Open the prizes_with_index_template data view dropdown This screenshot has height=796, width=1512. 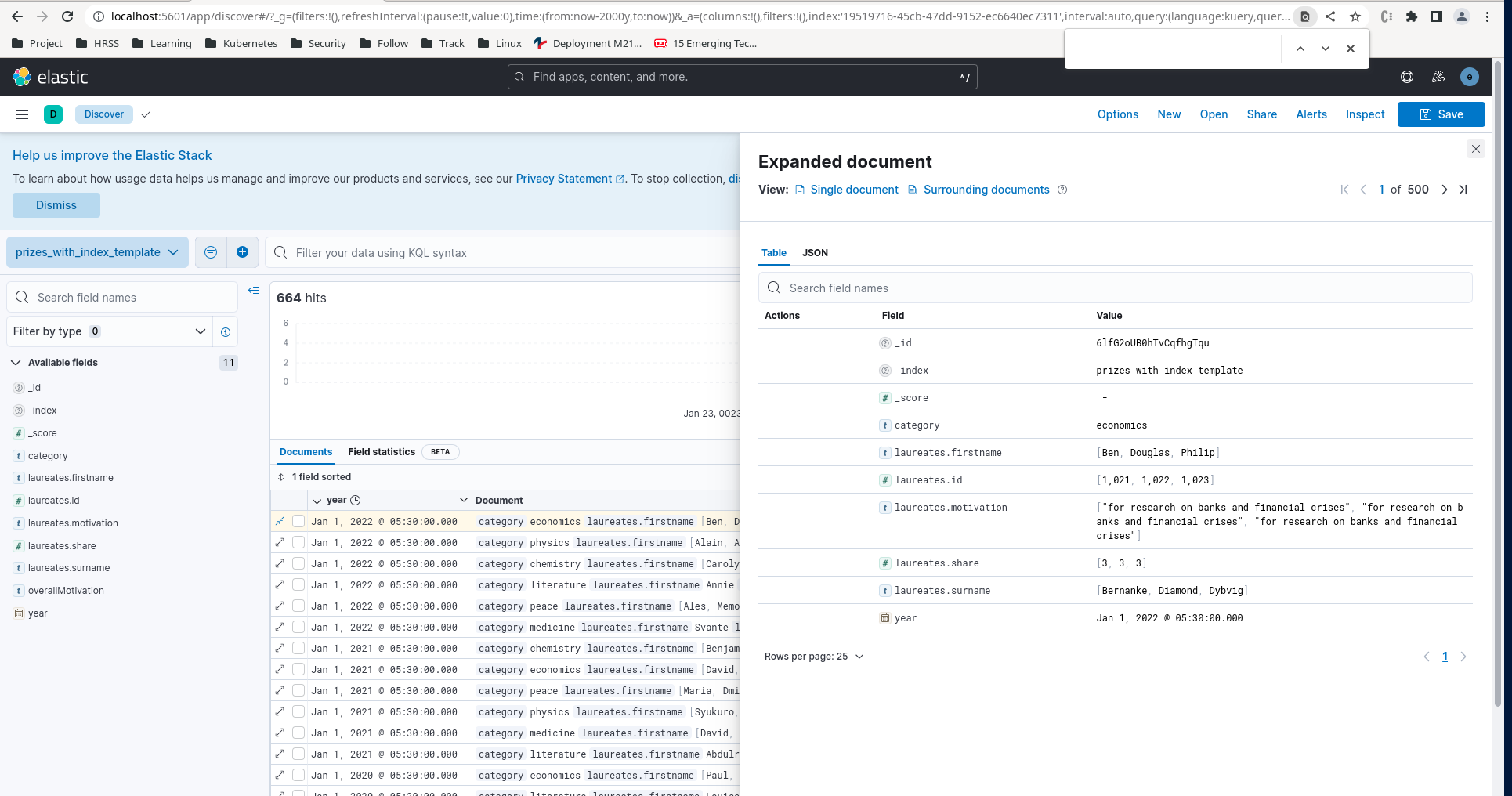coord(97,252)
